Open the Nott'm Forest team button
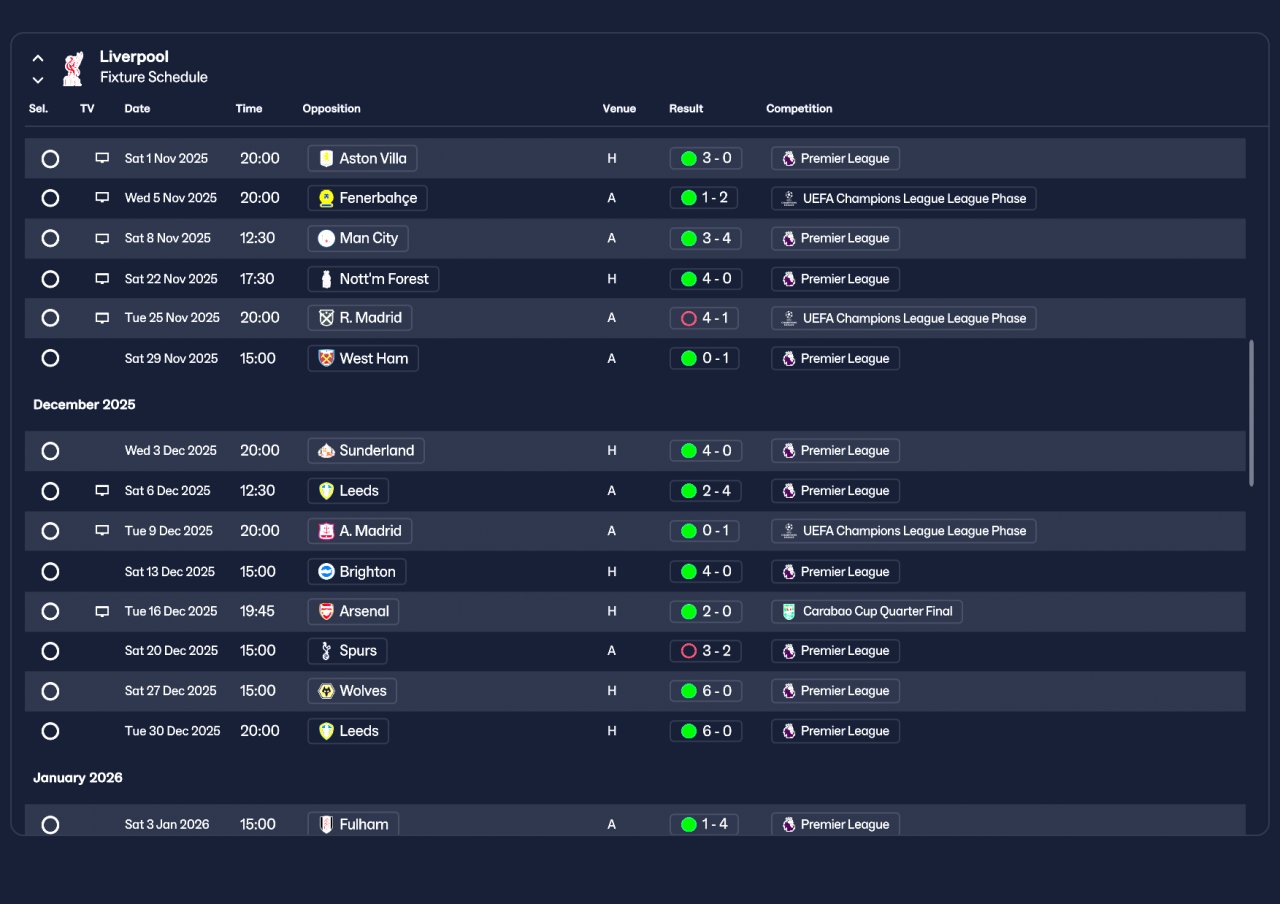 click(373, 279)
